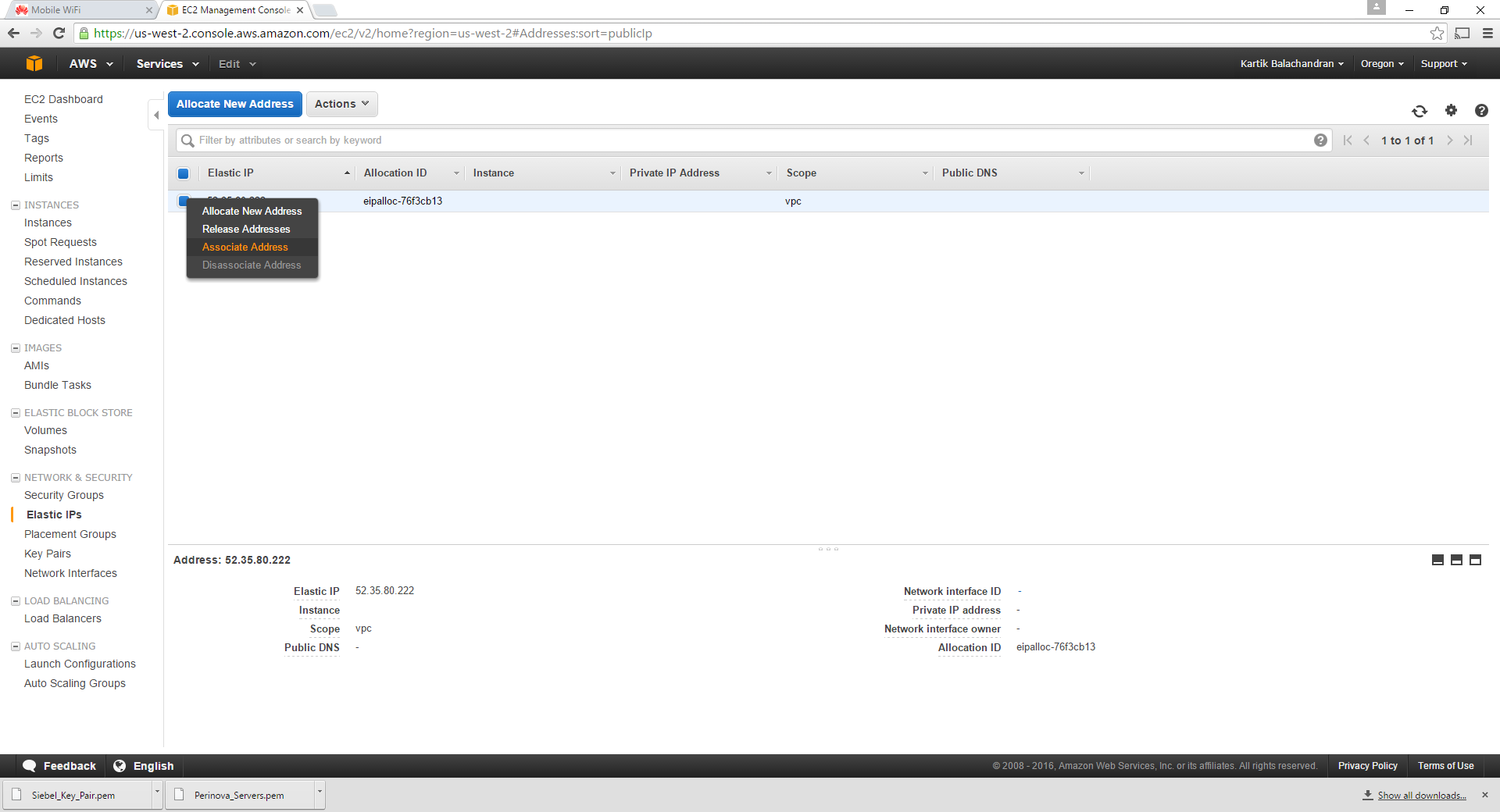Close the downloads bar
Screen dimensions: 1500x812
coord(1485,795)
